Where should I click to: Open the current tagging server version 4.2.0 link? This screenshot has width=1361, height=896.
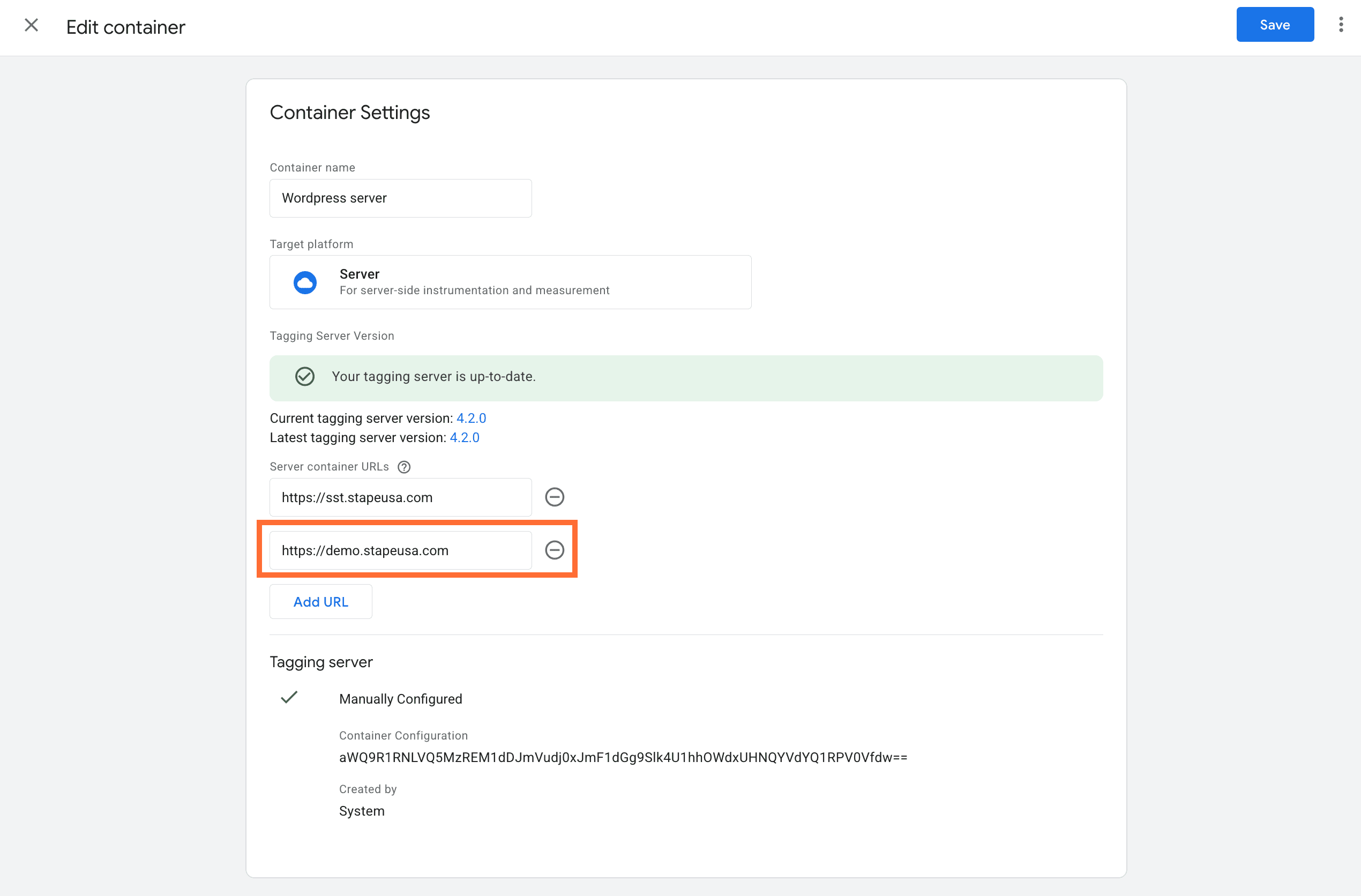pyautogui.click(x=470, y=418)
